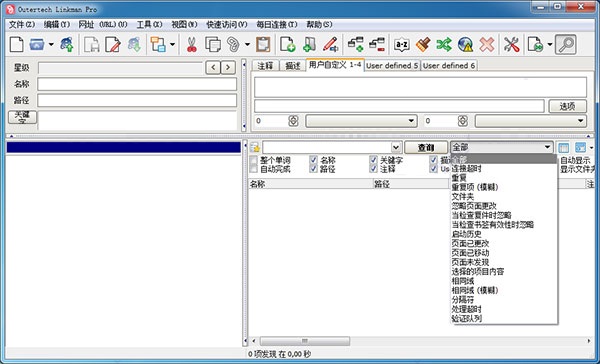Click the 选项 button
Image resolution: width=600 pixels, height=364 pixels.
click(567, 106)
